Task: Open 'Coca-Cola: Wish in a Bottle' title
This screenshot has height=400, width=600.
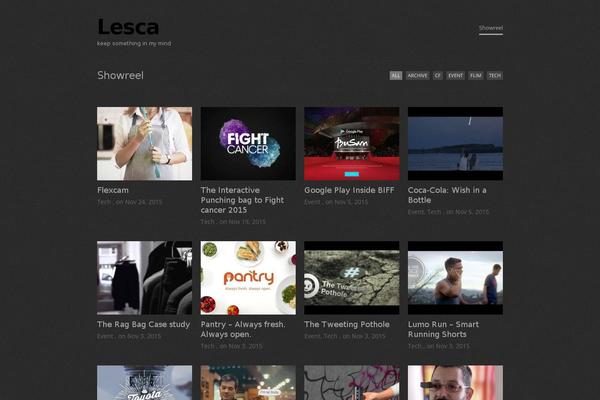Action: [x=447, y=195]
